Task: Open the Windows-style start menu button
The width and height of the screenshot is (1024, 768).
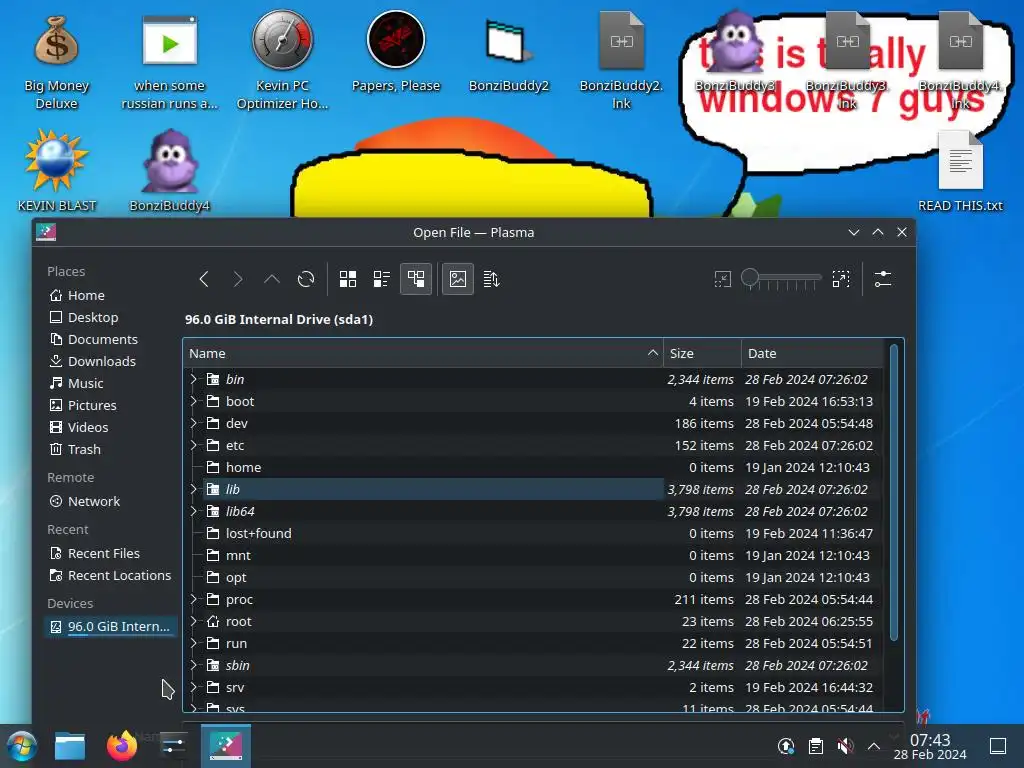Action: click(x=21, y=746)
